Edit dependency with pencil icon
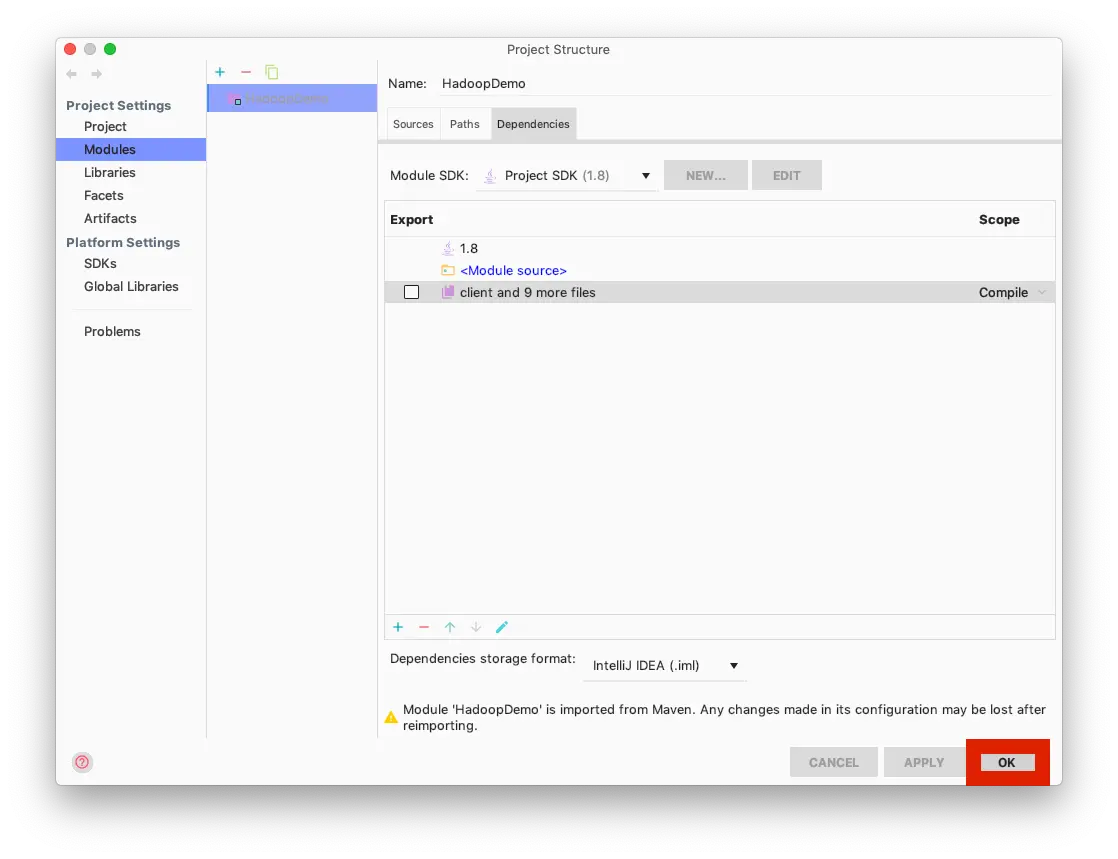 point(502,627)
